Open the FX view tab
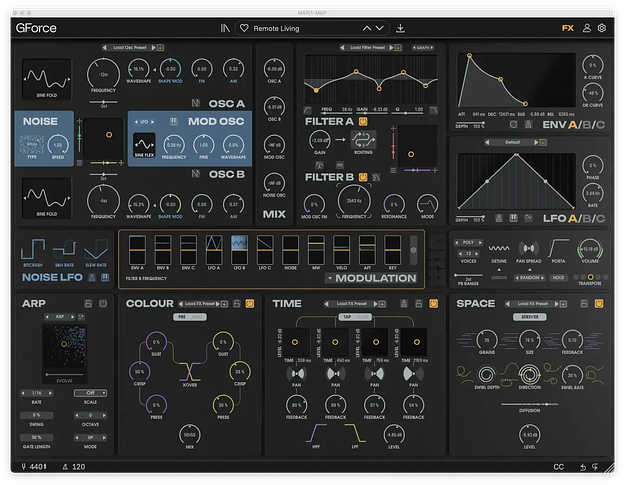The height and width of the screenshot is (485, 625). coord(568,28)
